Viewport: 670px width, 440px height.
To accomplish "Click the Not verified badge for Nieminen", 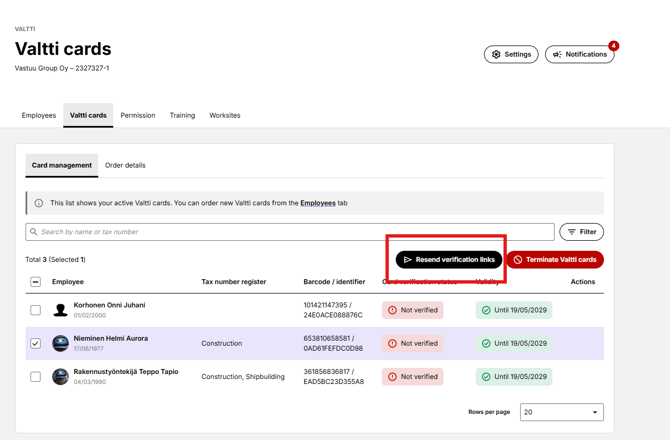I will coord(413,343).
